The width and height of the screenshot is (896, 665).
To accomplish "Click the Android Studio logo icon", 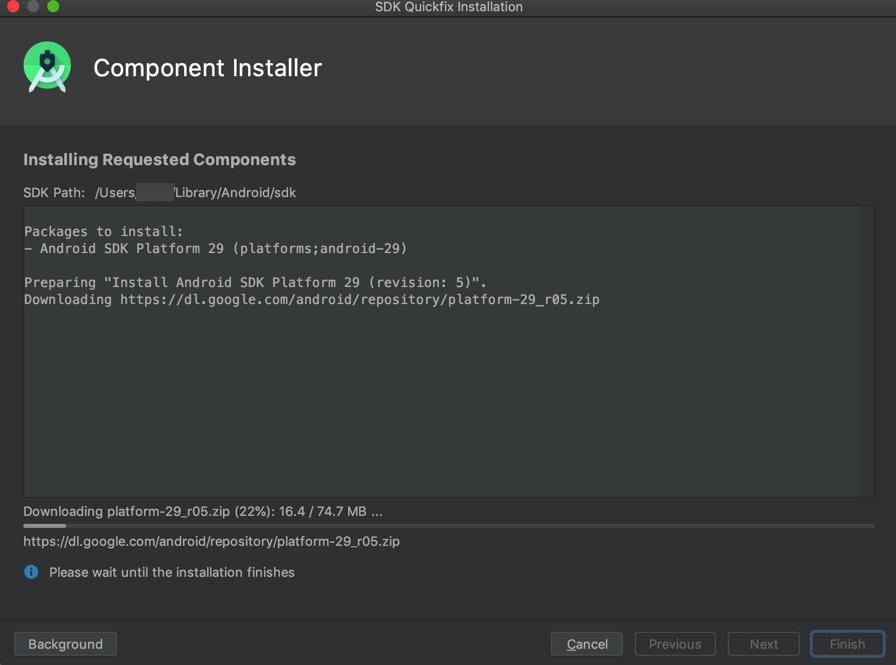I will 47,67.
